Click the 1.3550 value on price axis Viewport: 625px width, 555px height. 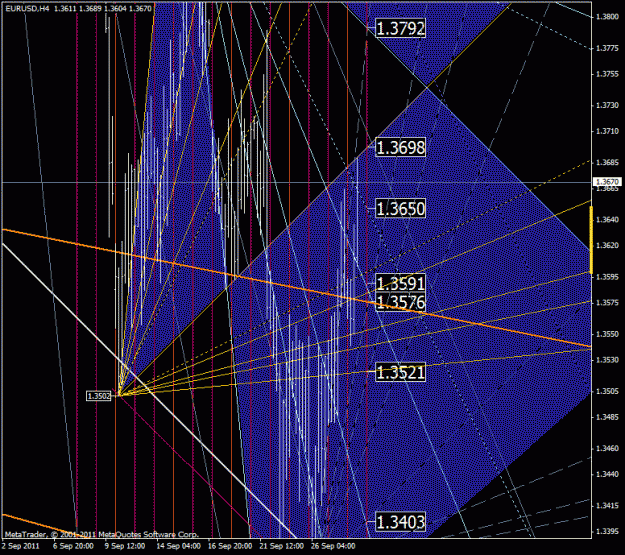click(607, 334)
